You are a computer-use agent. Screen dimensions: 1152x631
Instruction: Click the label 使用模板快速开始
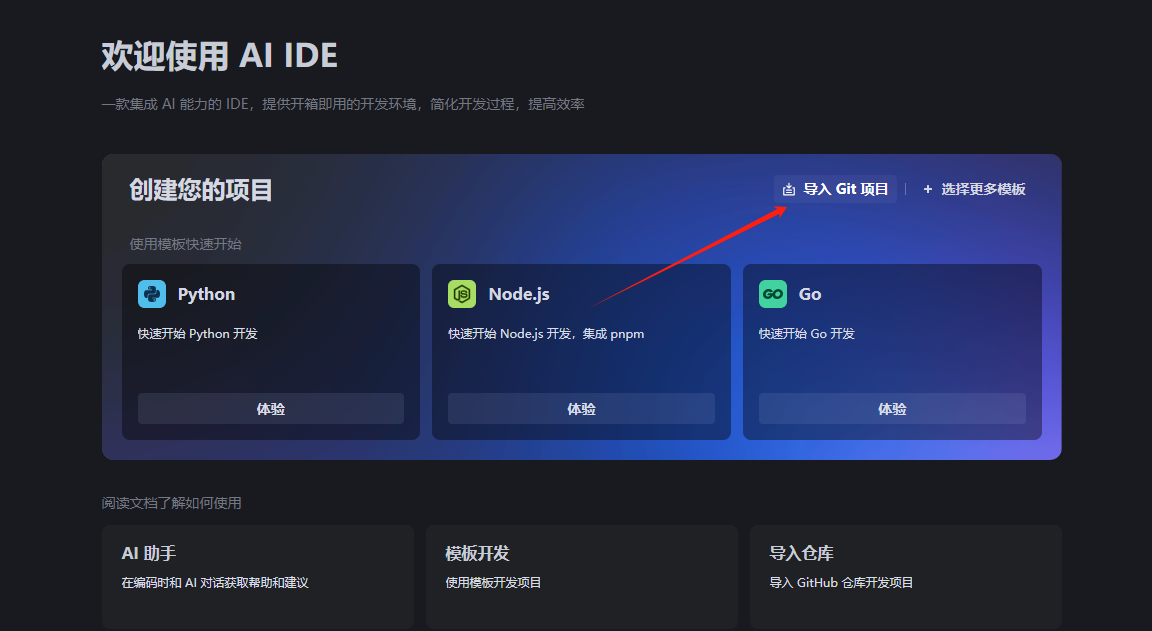tap(186, 244)
